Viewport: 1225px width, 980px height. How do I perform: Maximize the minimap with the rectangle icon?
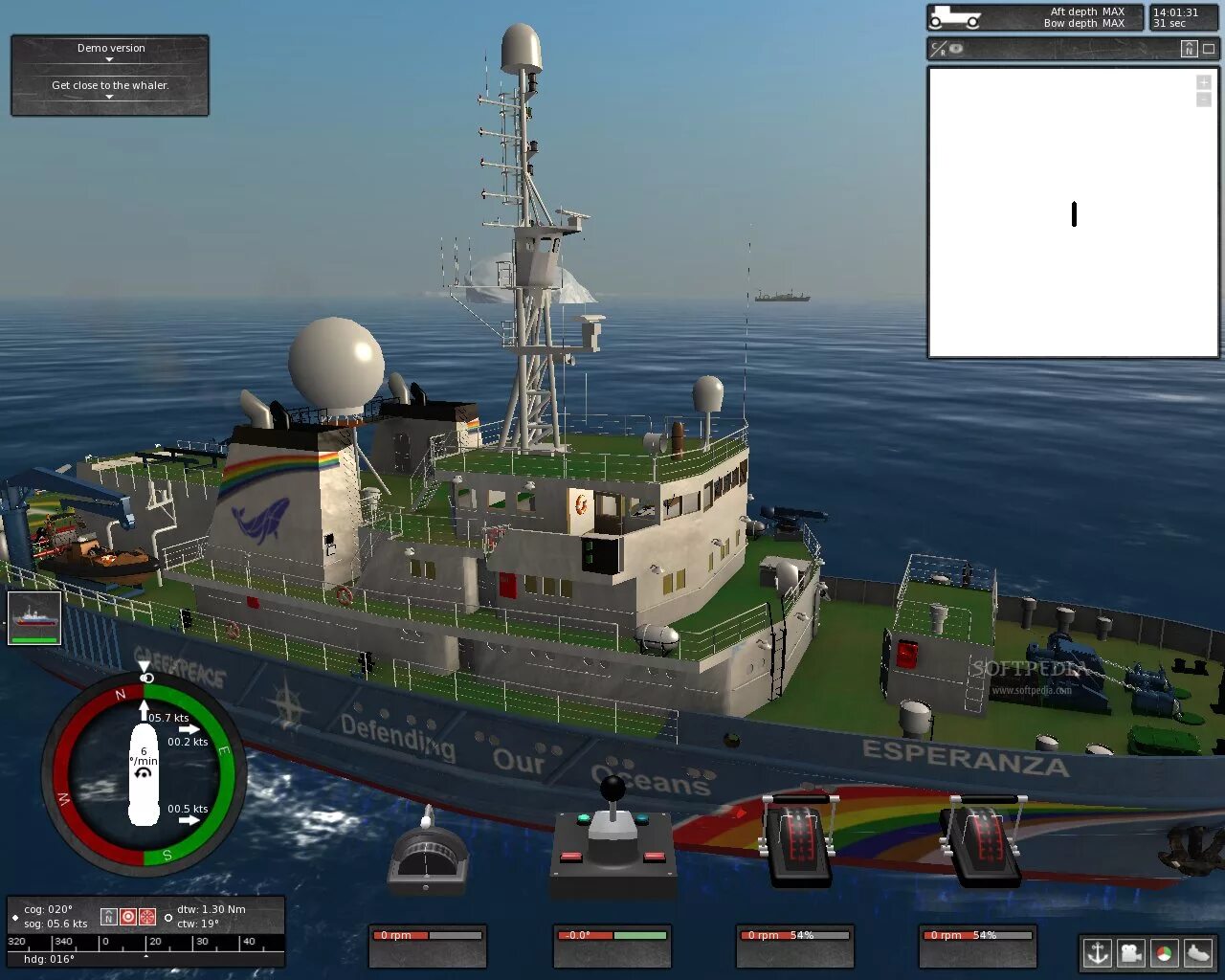point(1209,49)
